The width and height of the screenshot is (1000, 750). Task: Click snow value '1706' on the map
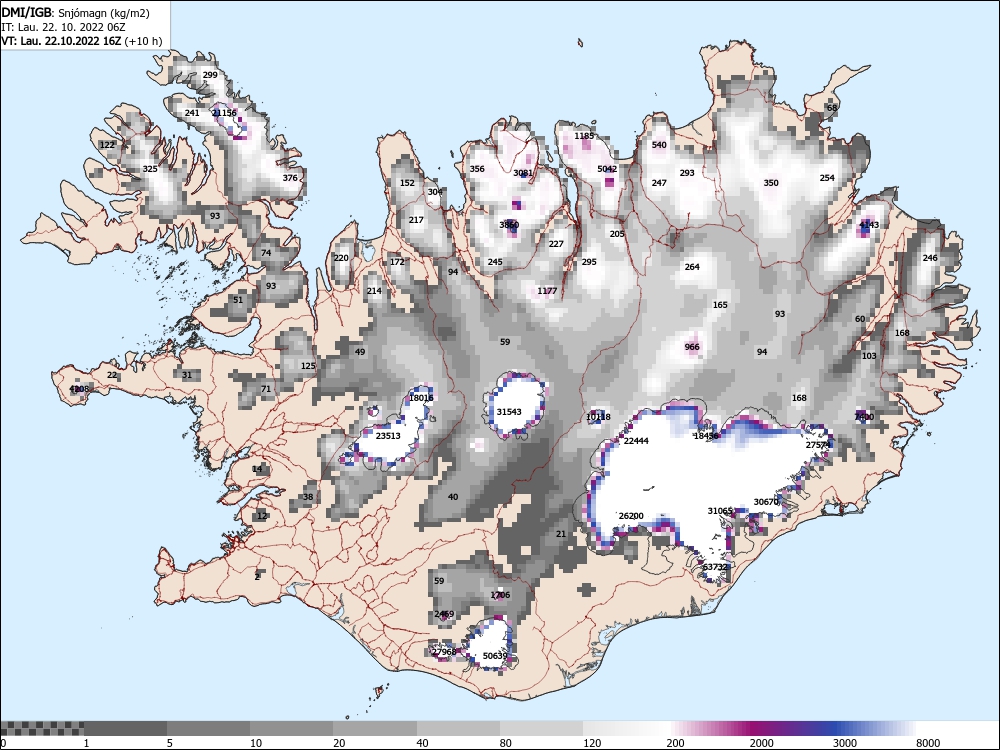pyautogui.click(x=500, y=595)
